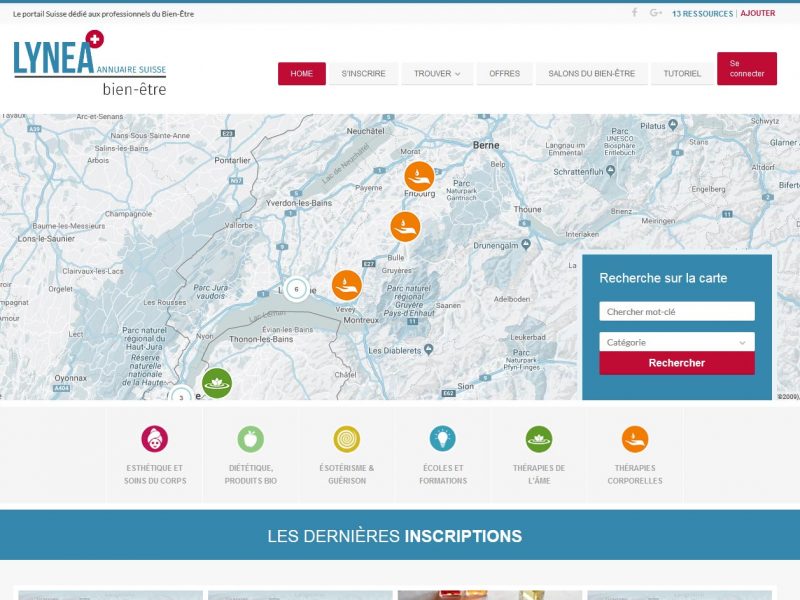Viewport: 800px width, 600px height.
Task: Open the Diététique, produits bio label
Action: [x=251, y=474]
